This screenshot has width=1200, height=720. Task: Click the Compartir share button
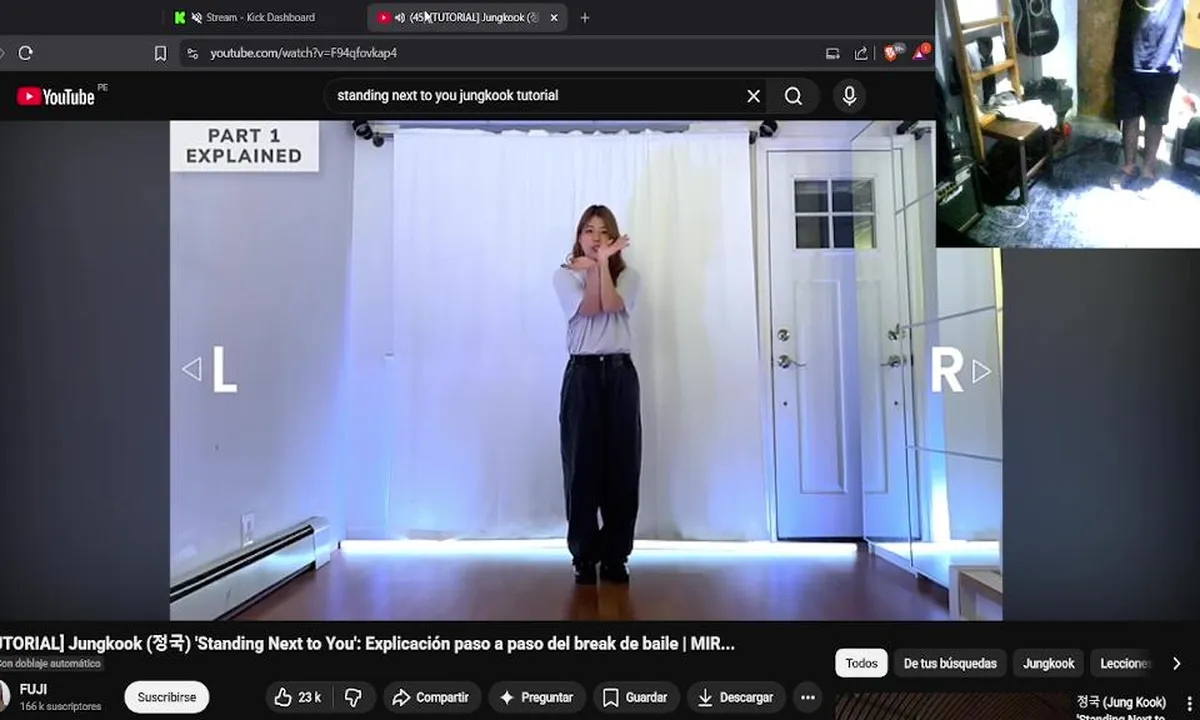coord(431,697)
